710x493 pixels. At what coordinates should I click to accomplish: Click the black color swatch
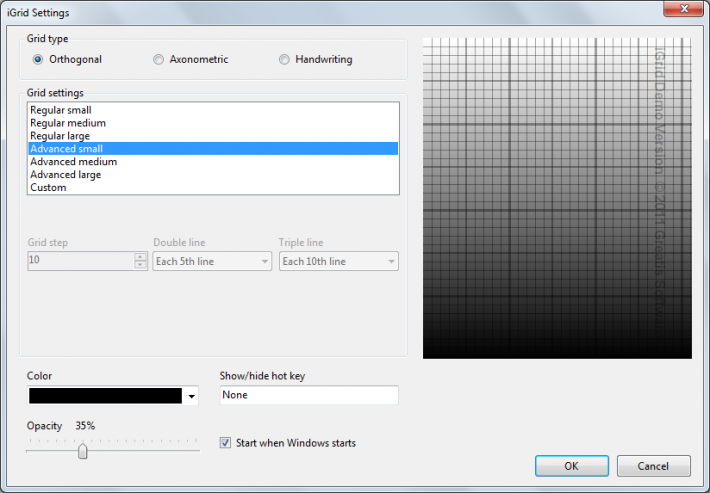point(106,396)
